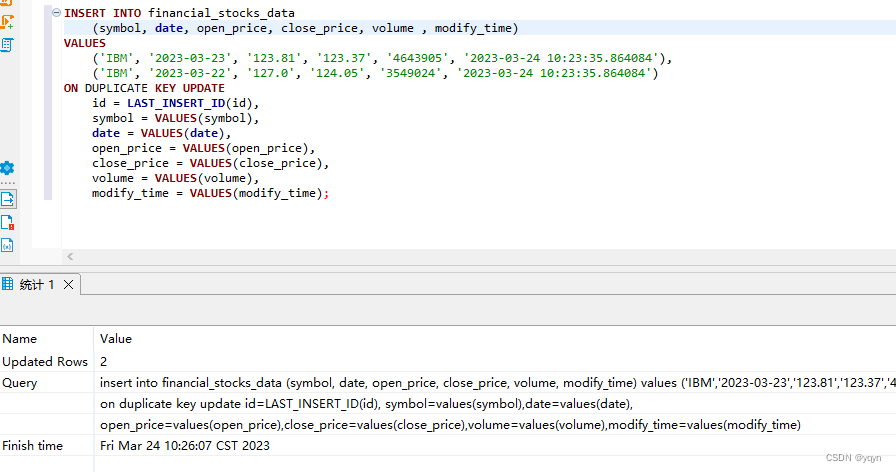Select the Updated Rows value 2
This screenshot has width=896, height=472.
pyautogui.click(x=103, y=362)
